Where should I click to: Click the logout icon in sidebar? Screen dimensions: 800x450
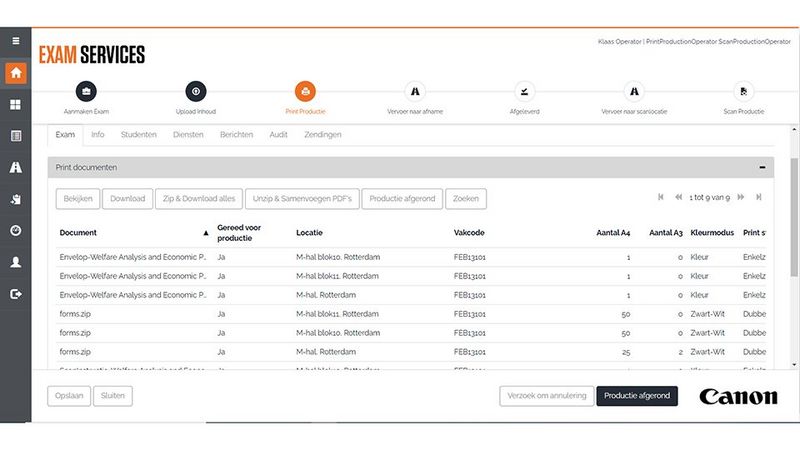tap(15, 294)
